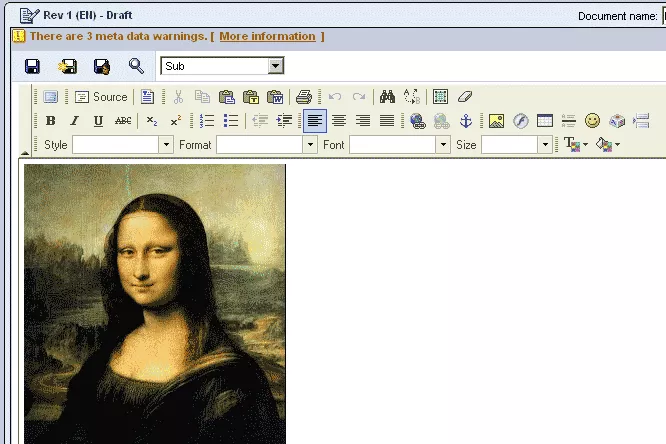This screenshot has height=444, width=666.
Task: Click inside the Font combo box
Action: [392, 145]
